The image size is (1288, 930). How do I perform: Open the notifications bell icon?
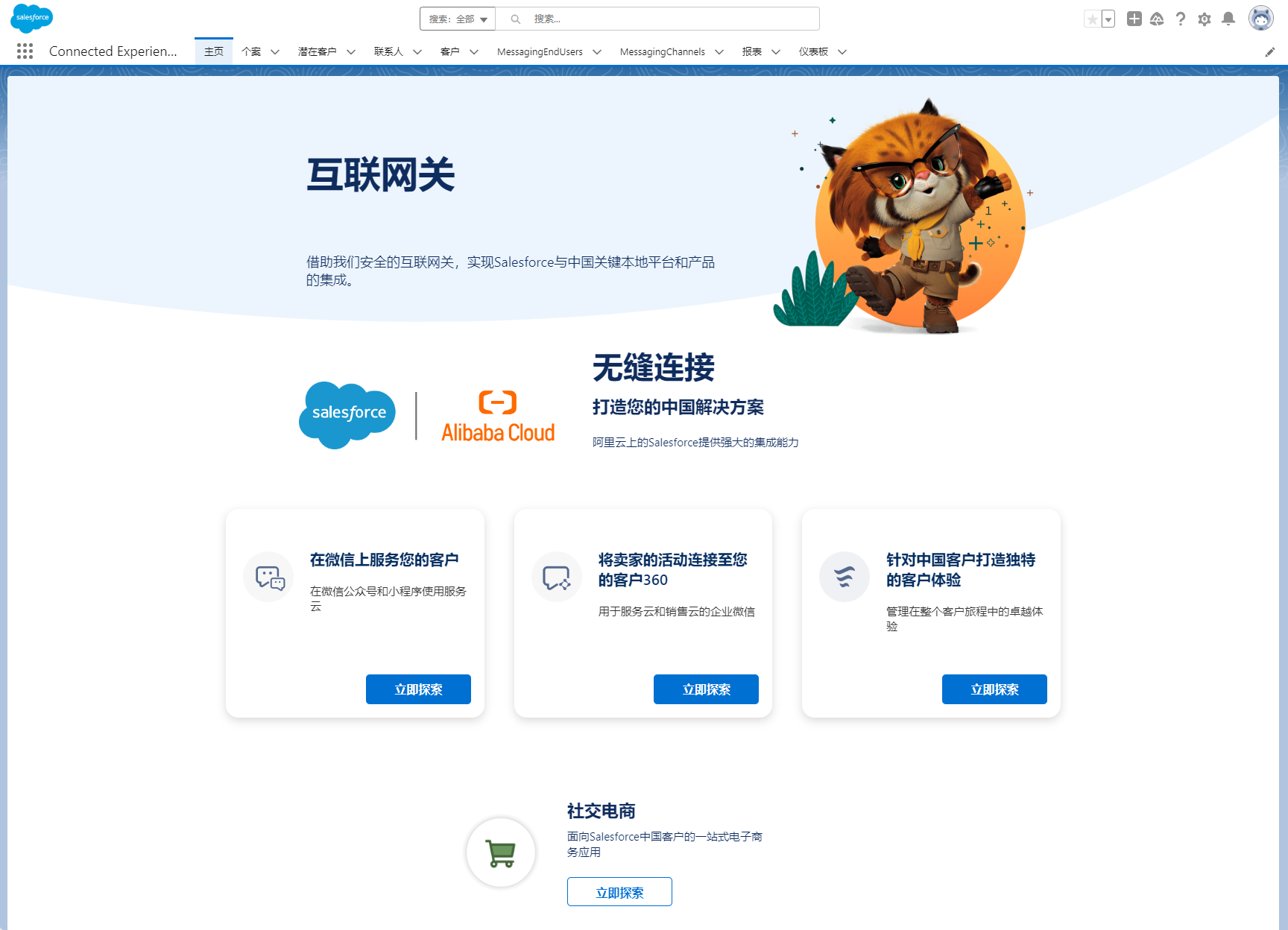click(1228, 19)
